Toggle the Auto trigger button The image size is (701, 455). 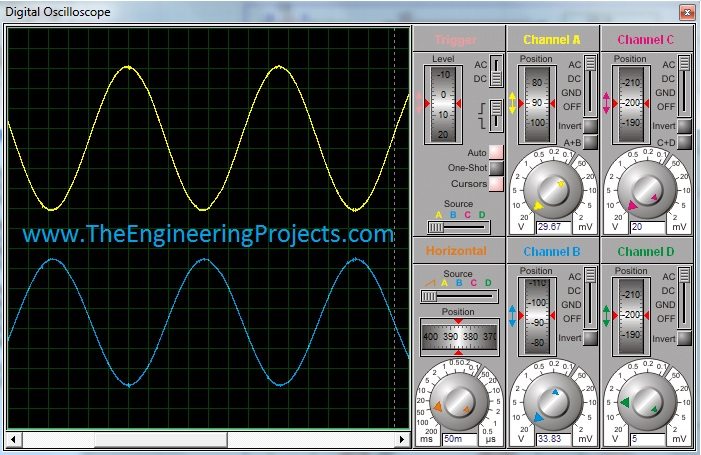496,152
